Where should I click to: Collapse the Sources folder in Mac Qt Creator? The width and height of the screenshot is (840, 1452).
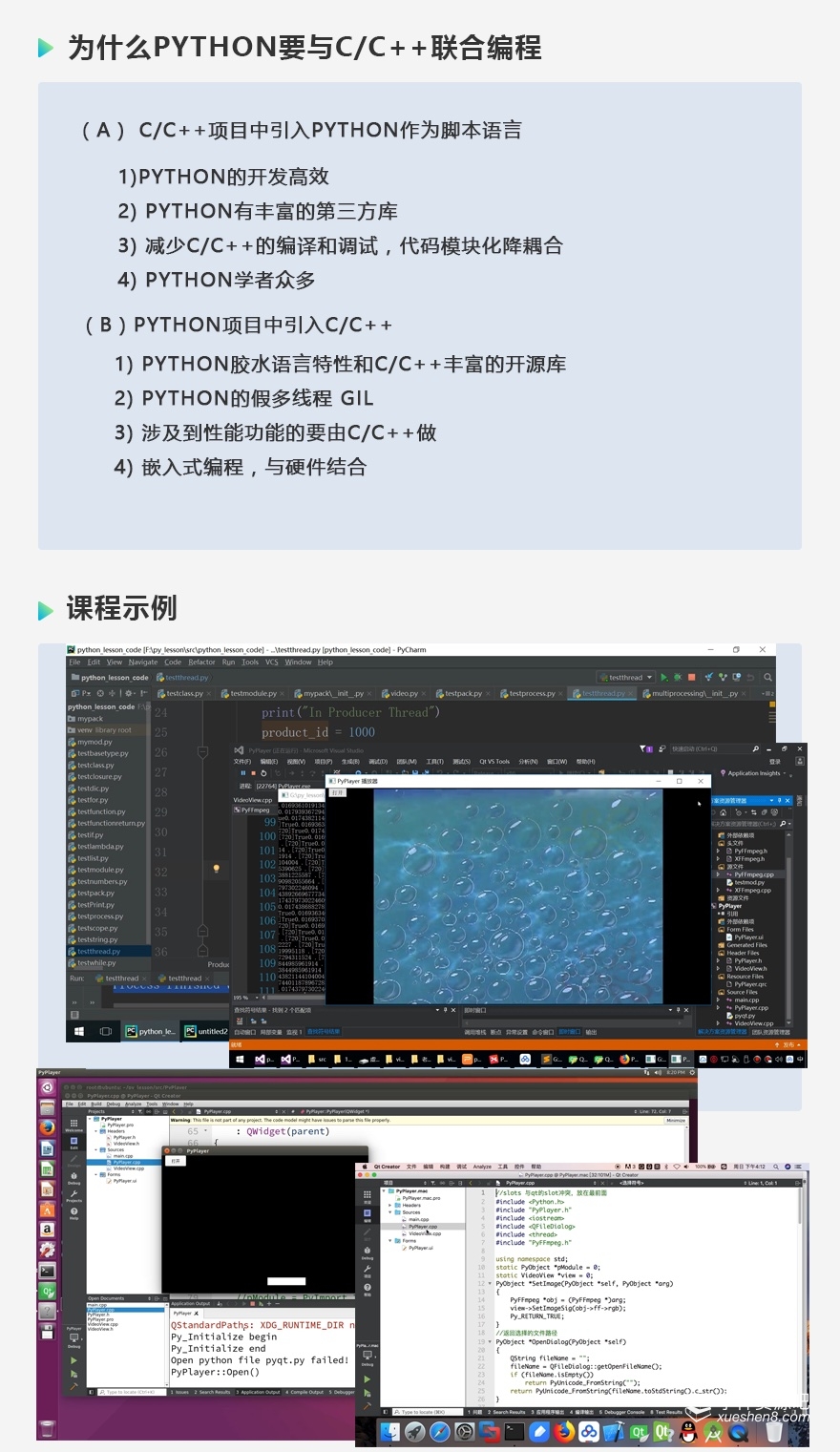389,1212
